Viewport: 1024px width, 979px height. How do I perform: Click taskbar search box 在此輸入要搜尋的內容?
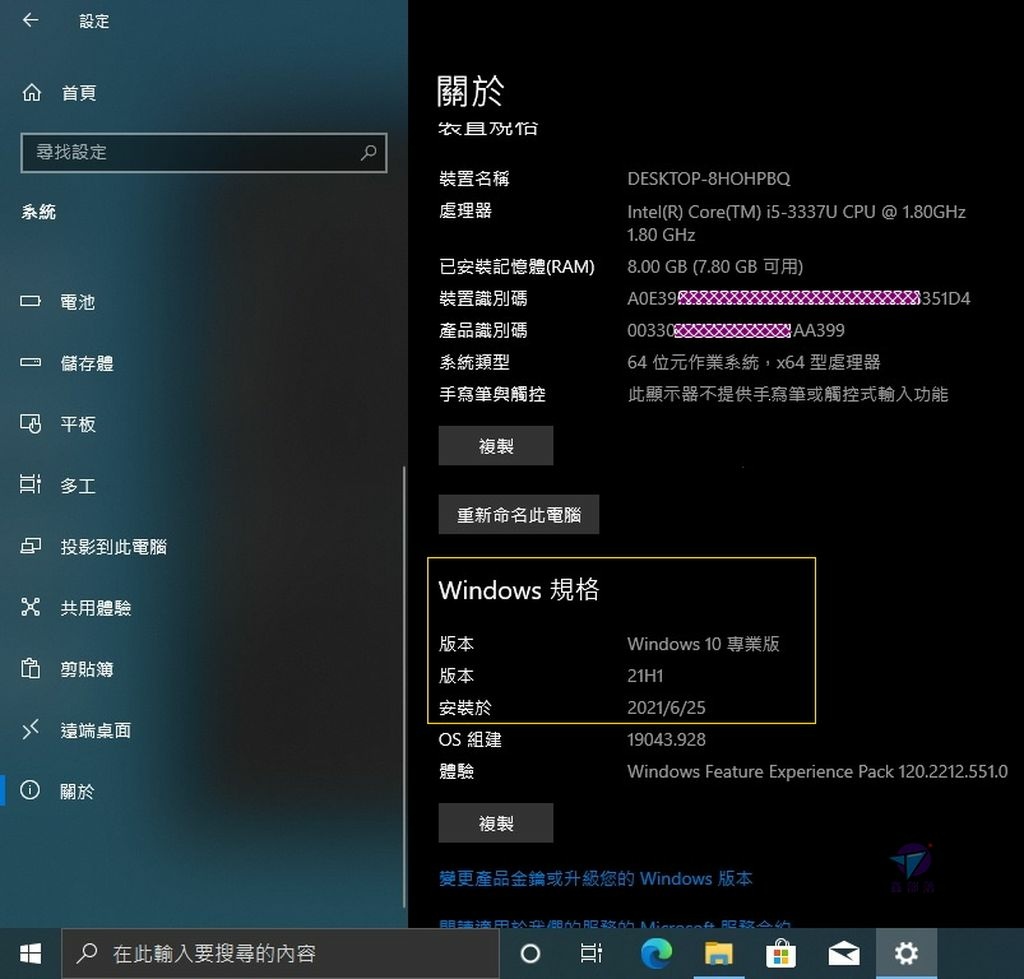click(281, 954)
